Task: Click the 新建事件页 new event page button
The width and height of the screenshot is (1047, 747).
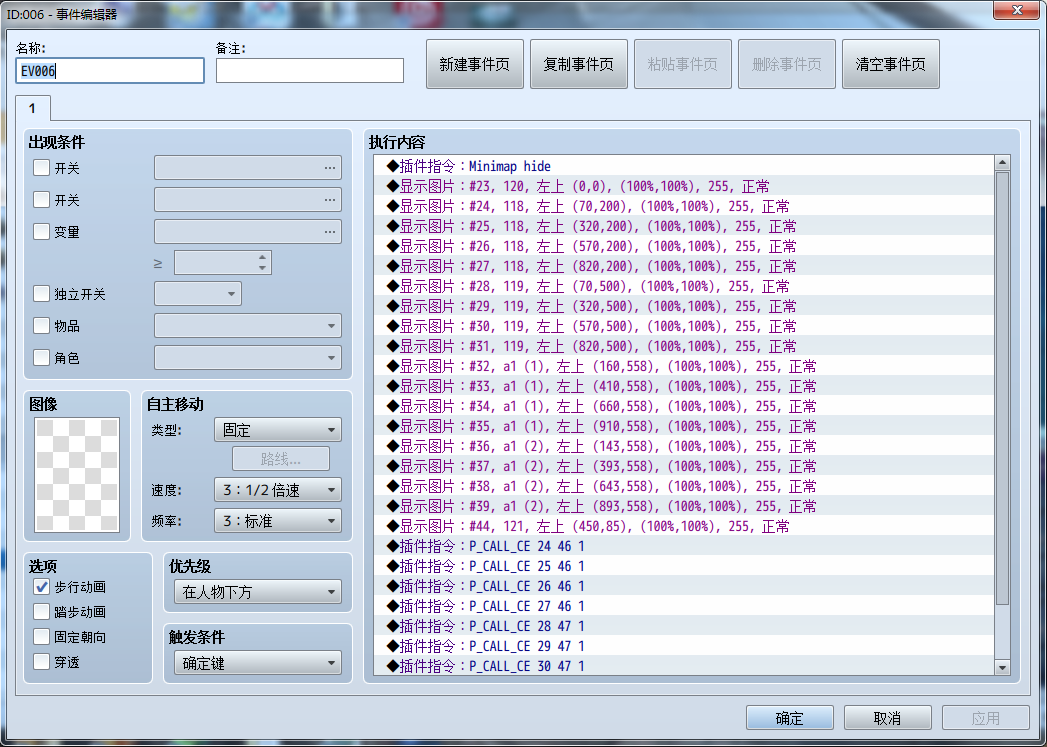Action: point(474,63)
